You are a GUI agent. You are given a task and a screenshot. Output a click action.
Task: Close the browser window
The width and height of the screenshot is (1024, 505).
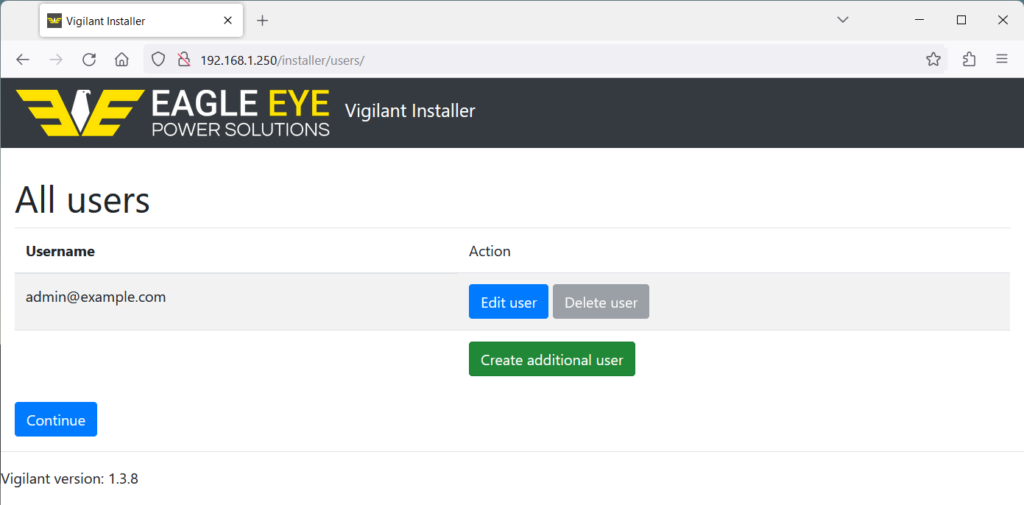1003,20
